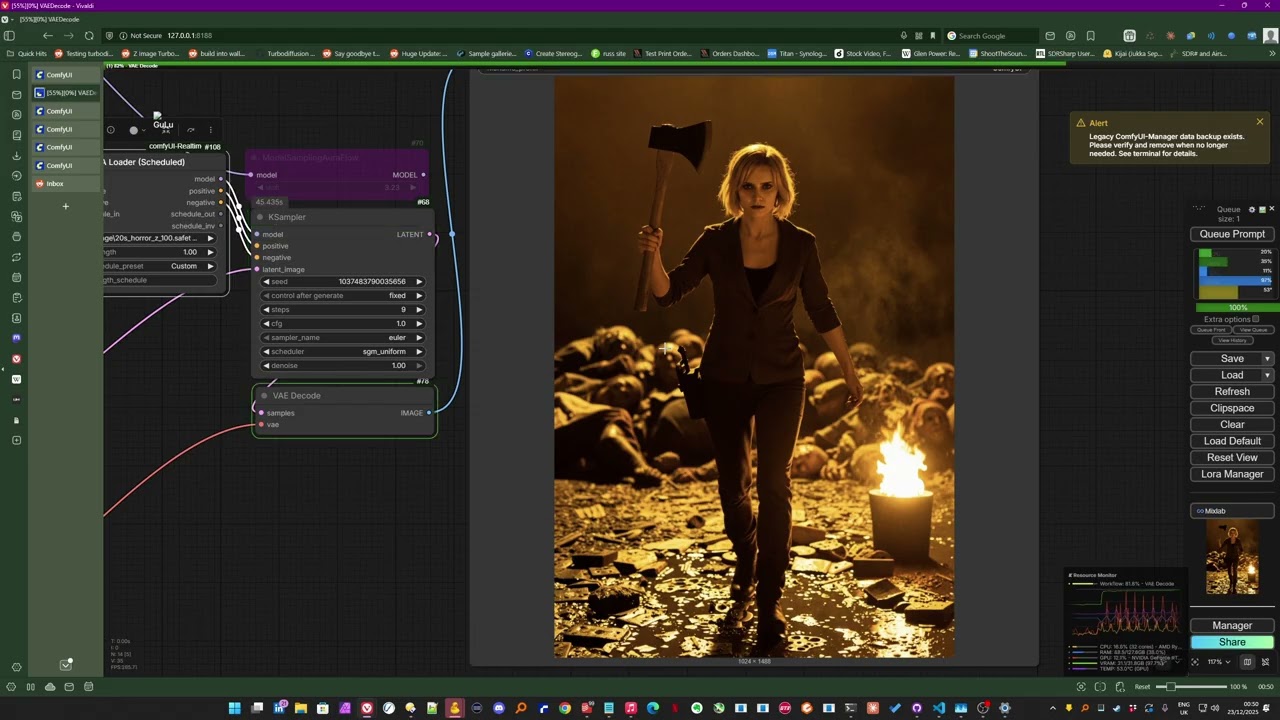This screenshot has width=1280, height=720.
Task: Click the Share button
Action: [x=1232, y=642]
